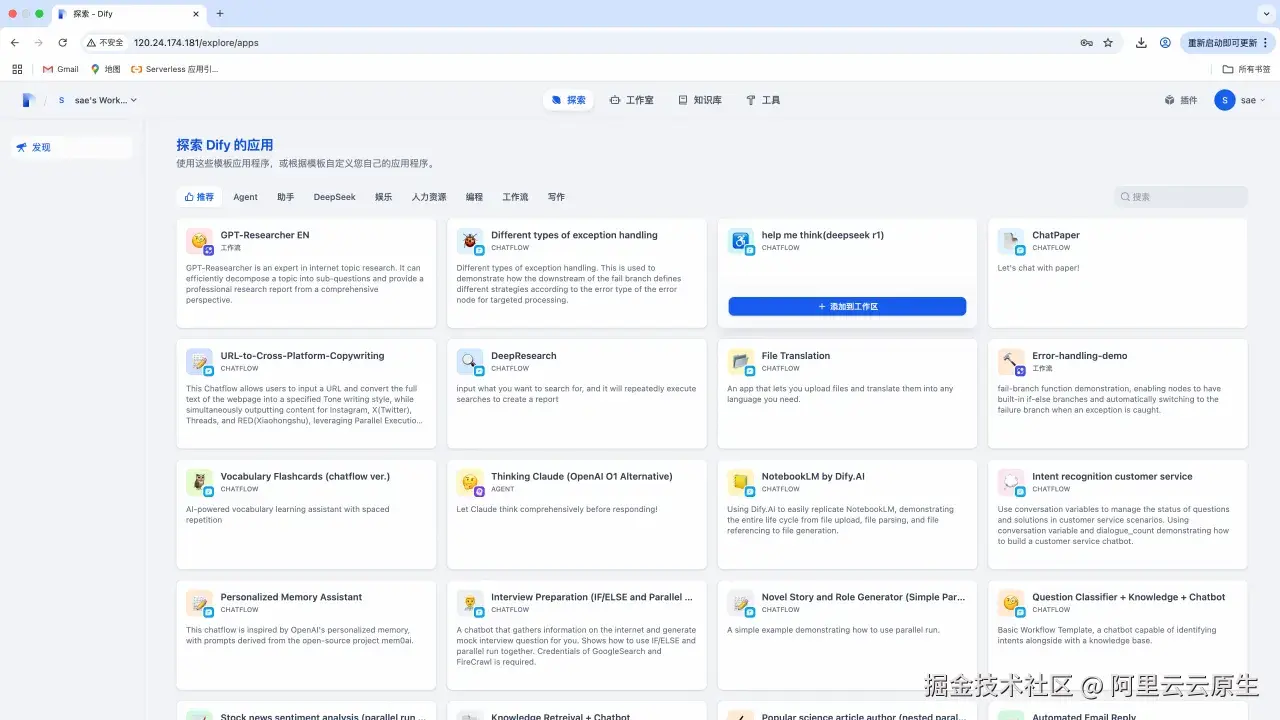This screenshot has height=720, width=1280.
Task: Click the ChatPaper card title
Action: click(x=1056, y=235)
